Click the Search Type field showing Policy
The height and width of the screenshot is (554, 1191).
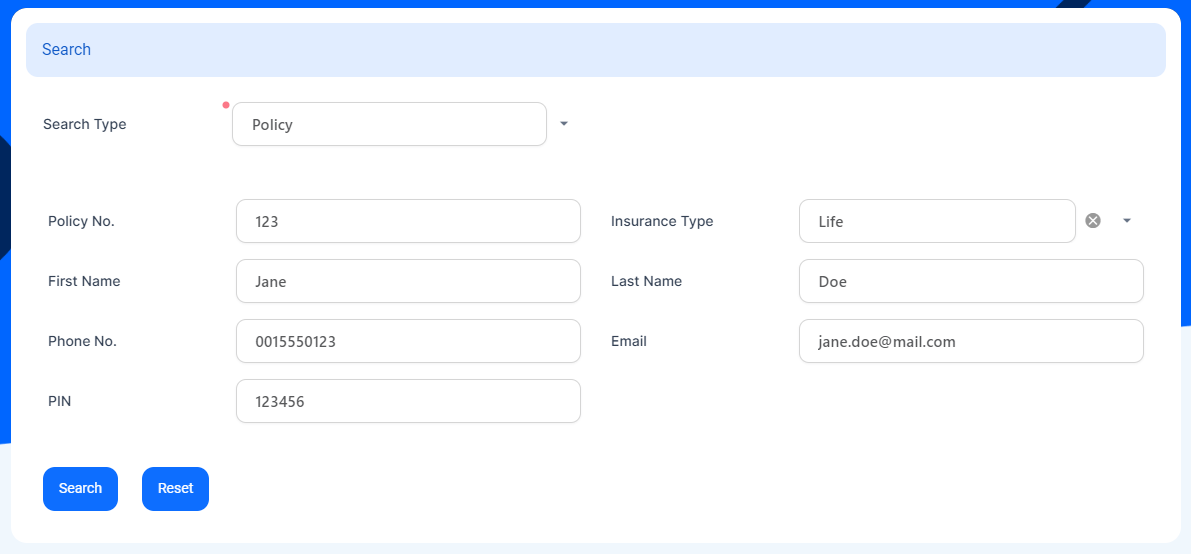(389, 125)
